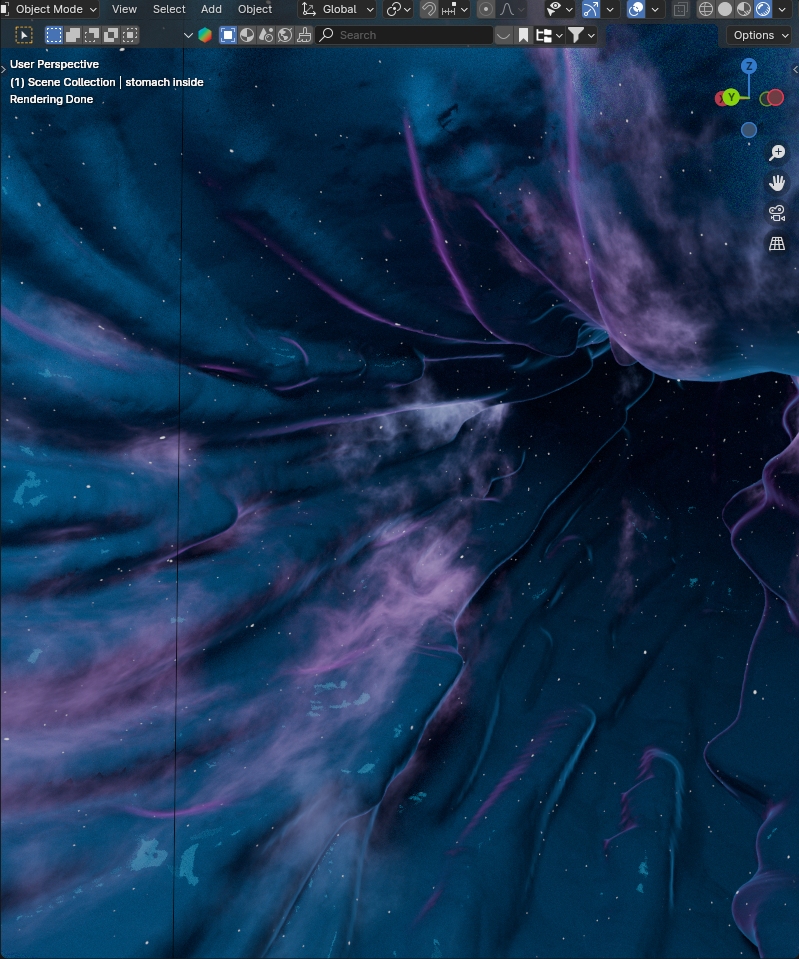Toggle the camera view icon
799x959 pixels.
[x=777, y=213]
